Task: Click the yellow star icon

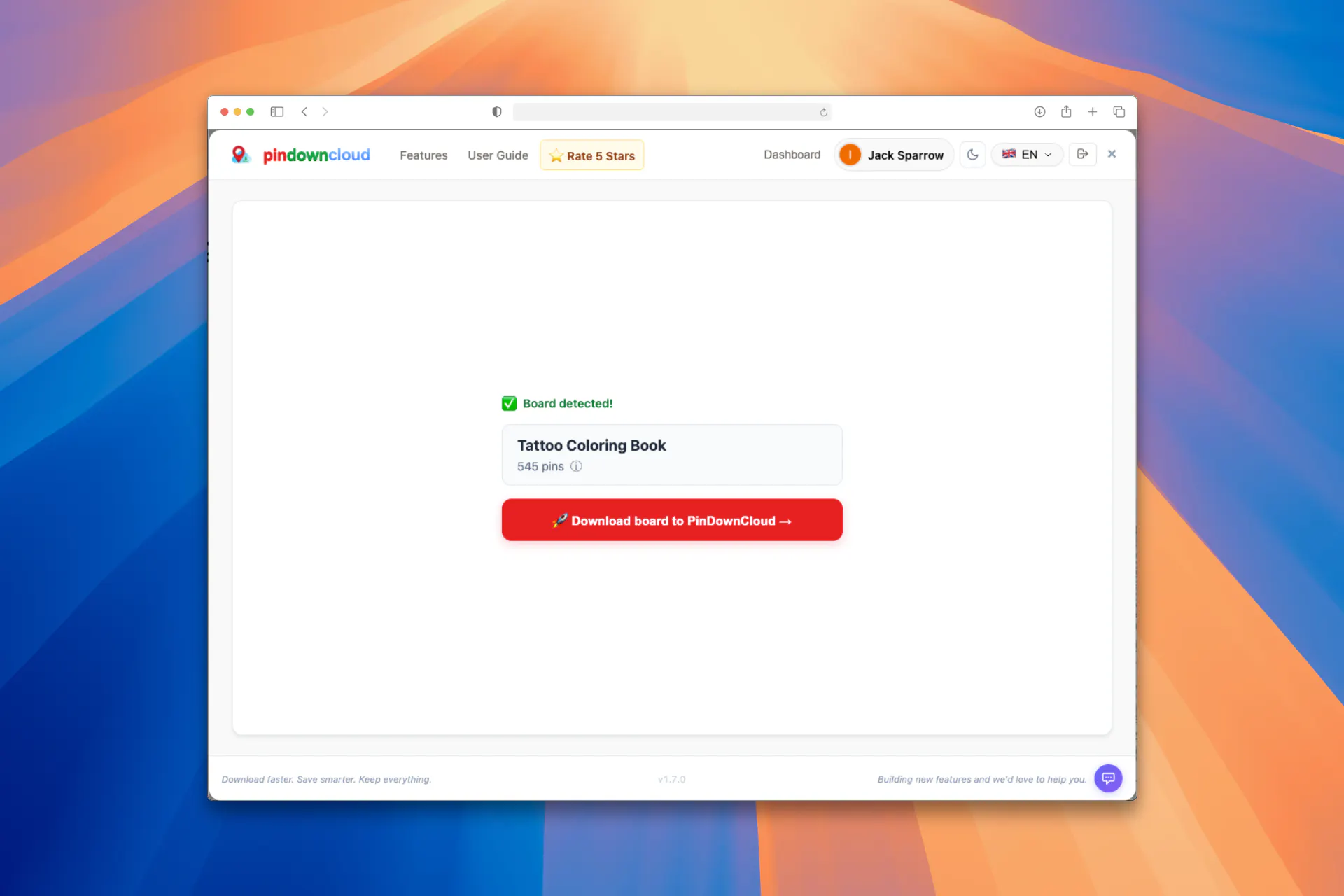Action: click(x=556, y=156)
